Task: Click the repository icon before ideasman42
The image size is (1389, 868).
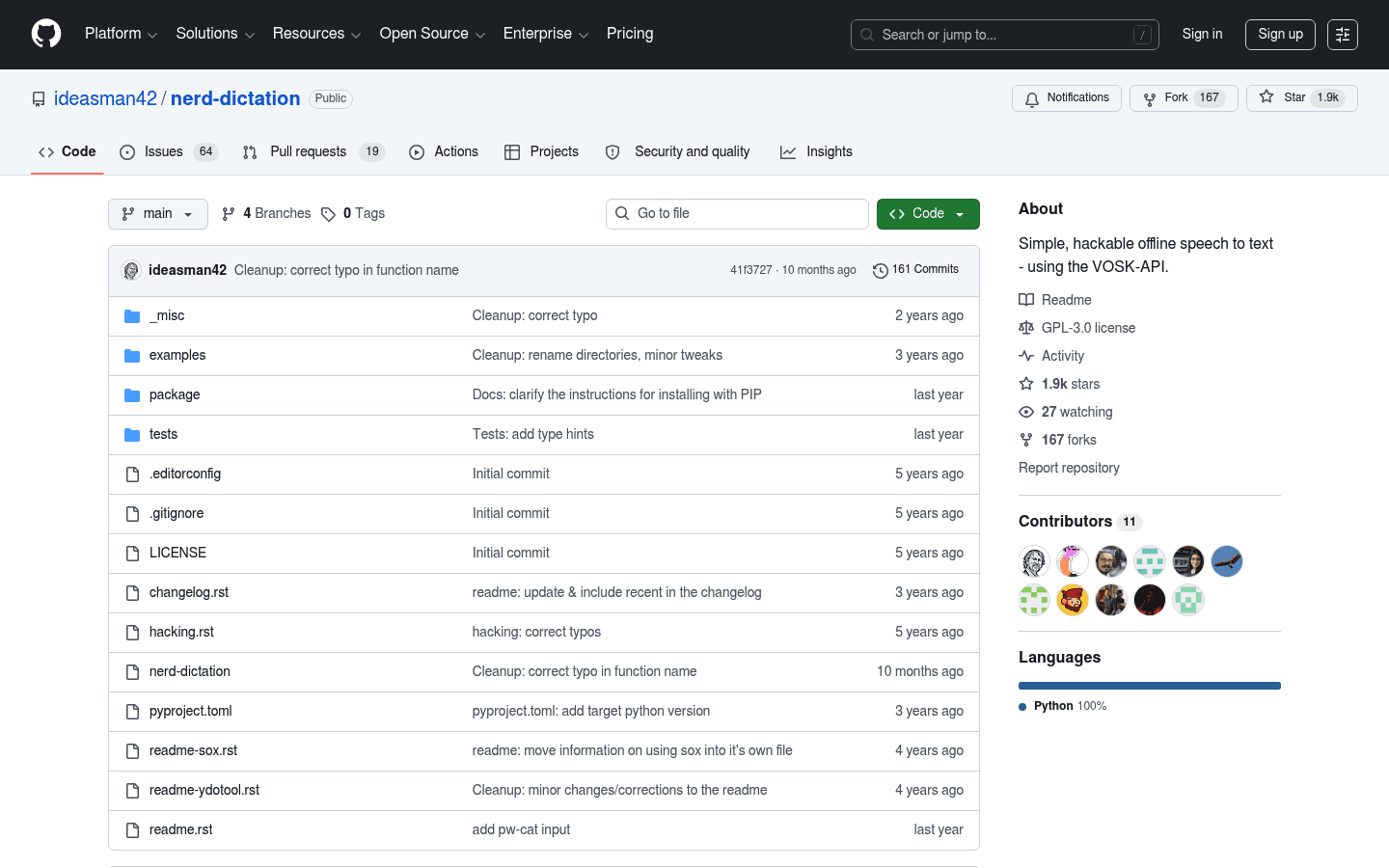Action: pos(39,99)
